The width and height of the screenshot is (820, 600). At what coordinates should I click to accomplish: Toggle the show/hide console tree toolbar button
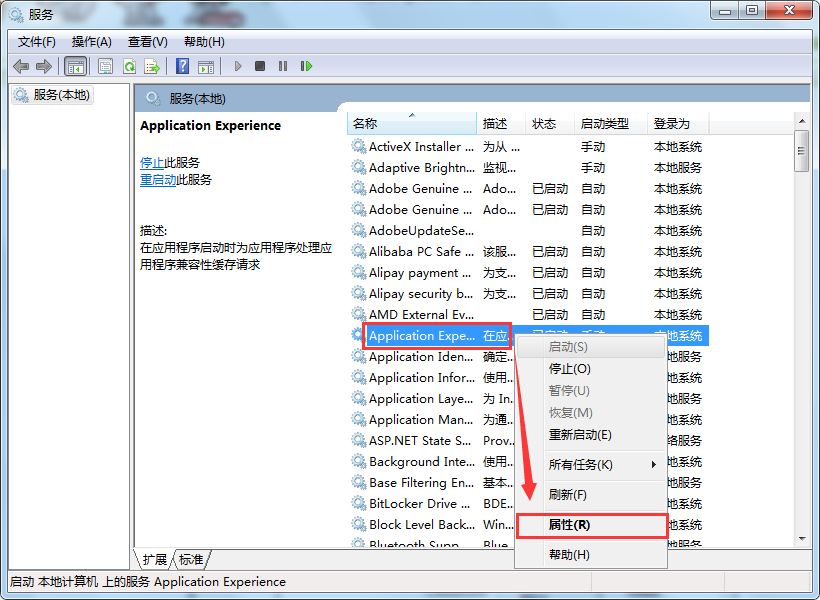(x=75, y=66)
